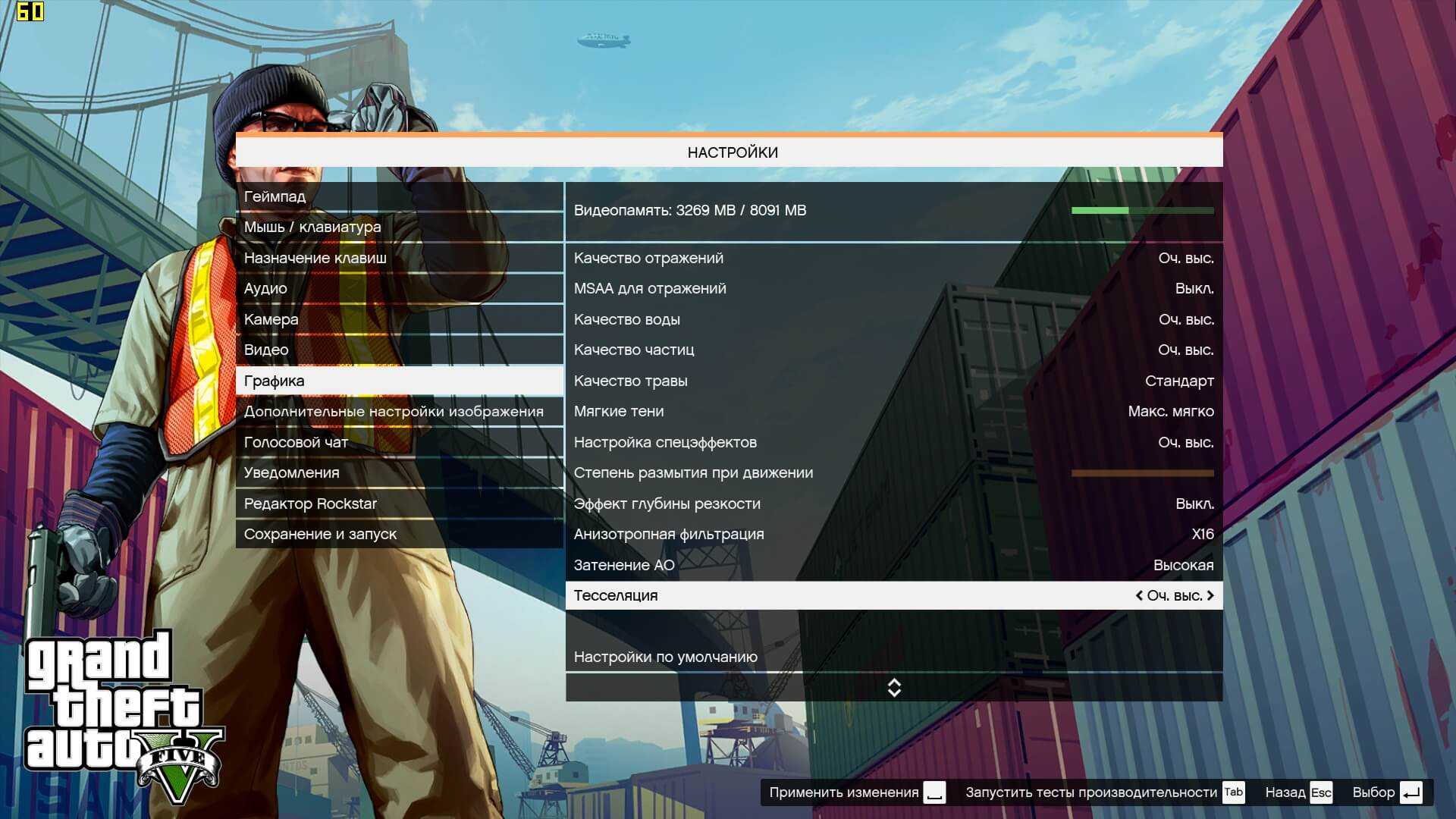Click the Tab key icon for benchmark tests
The height and width of the screenshot is (819, 1456).
click(1234, 792)
